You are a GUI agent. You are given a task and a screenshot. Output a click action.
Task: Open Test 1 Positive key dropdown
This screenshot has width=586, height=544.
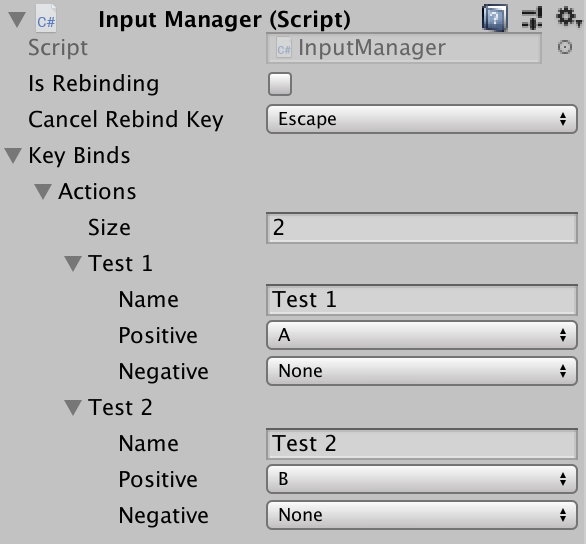422,335
